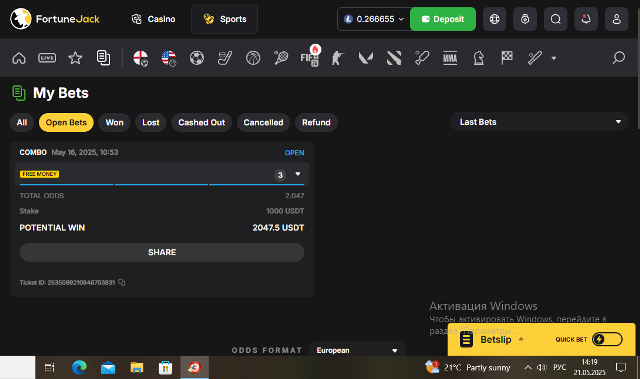The height and width of the screenshot is (379, 640).
Task: Open the Last Bets sorting dropdown
Action: click(x=539, y=122)
